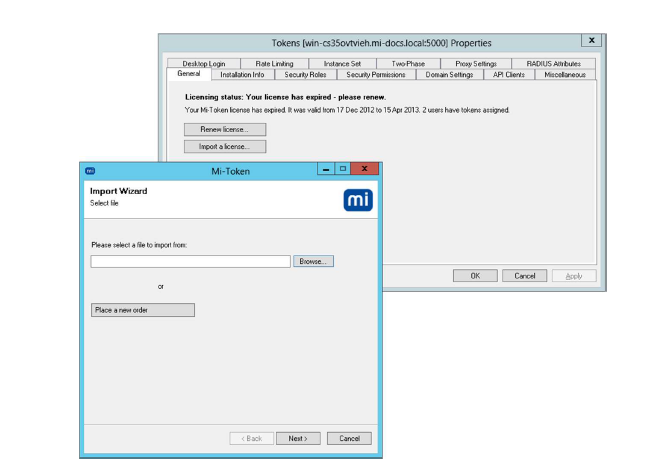Click Next in the Import Wizard
The image size is (655, 470).
coord(298,438)
